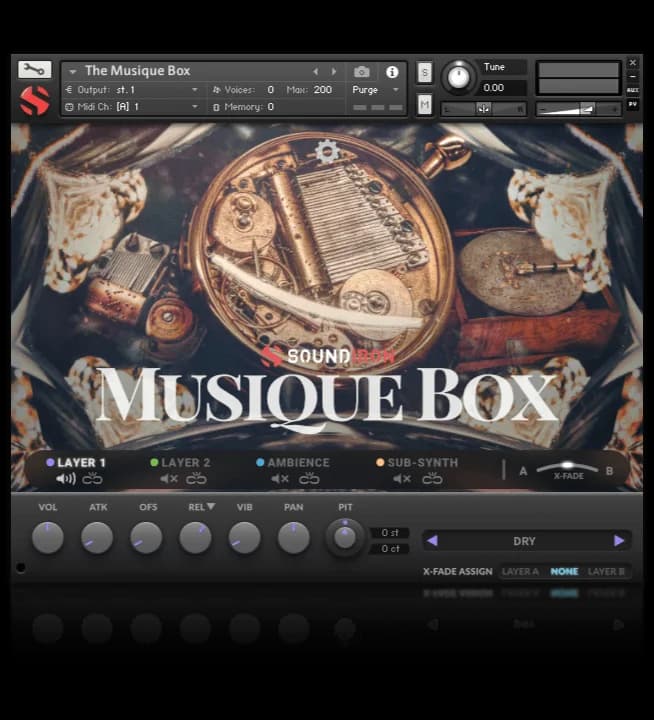Viewport: 654px width, 720px height.
Task: Open the Output st. 1 dropdown
Action: pos(132,90)
